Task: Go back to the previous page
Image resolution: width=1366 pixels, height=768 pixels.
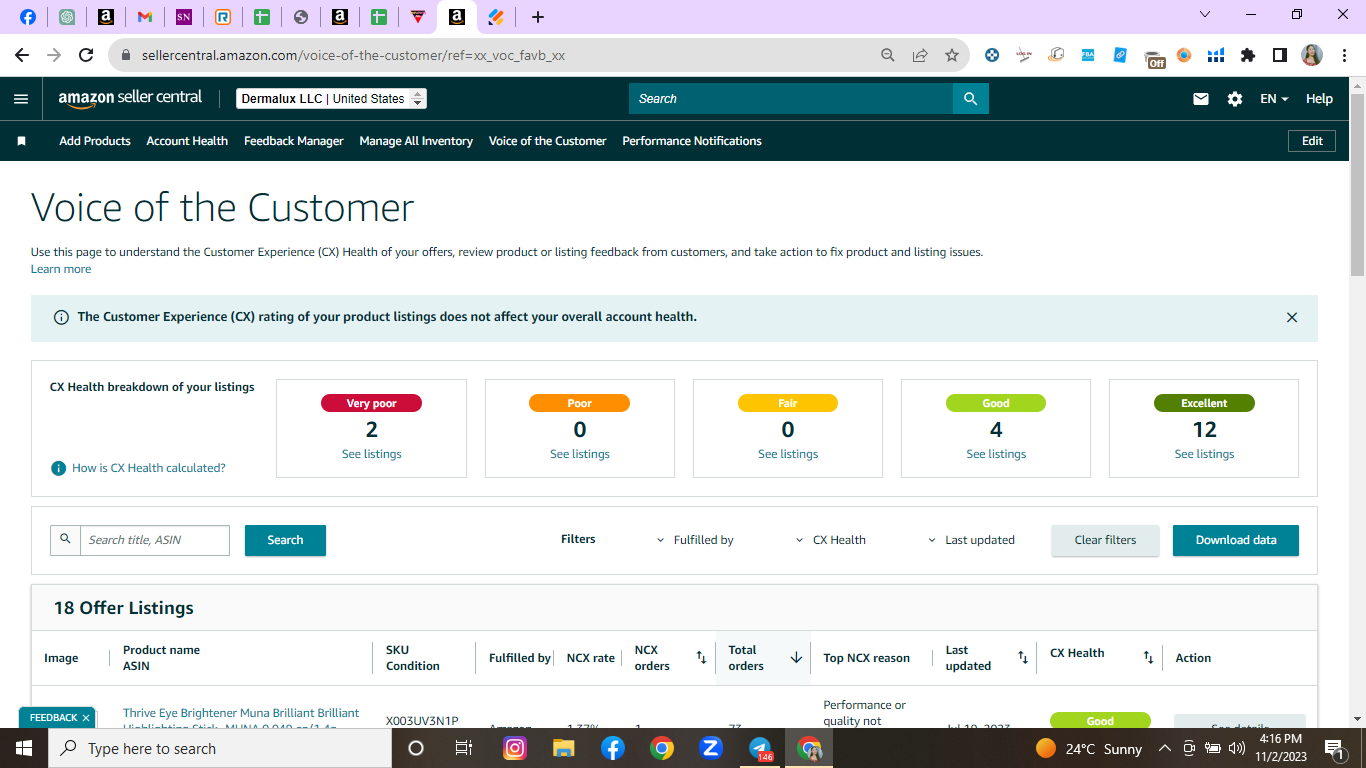Action: (x=22, y=55)
